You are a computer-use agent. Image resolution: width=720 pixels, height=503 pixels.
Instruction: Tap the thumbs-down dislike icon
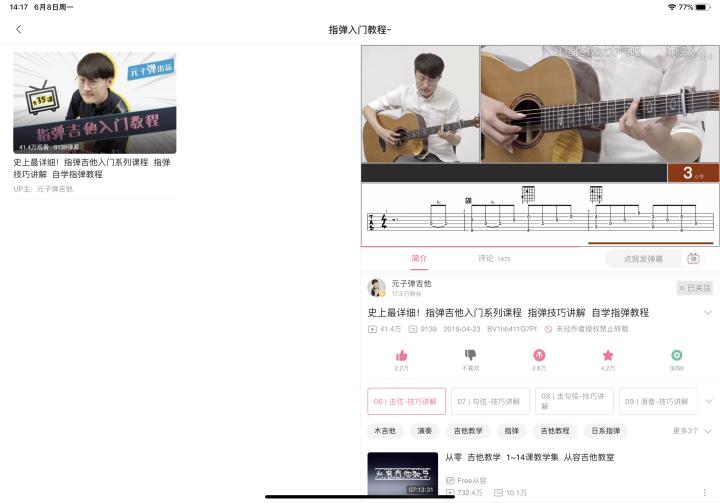[470, 355]
